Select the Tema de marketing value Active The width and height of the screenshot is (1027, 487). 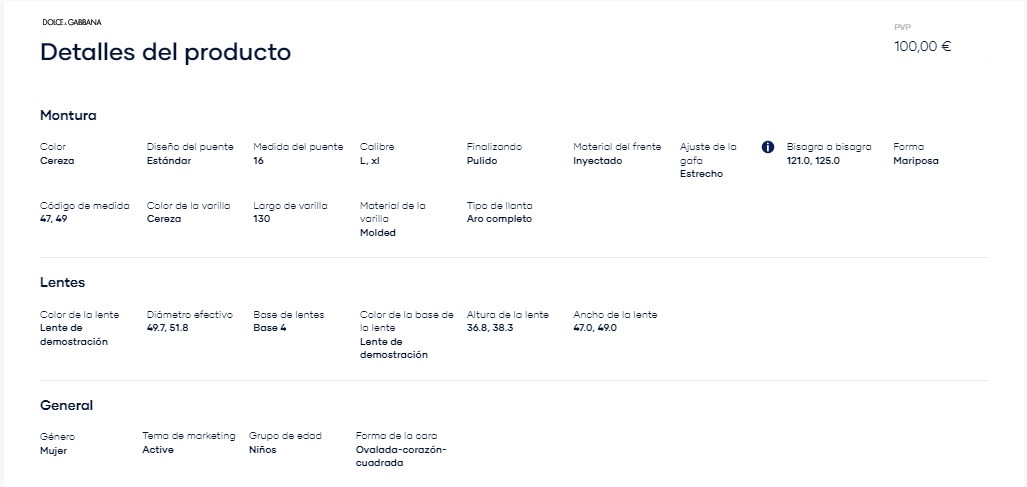[158, 450]
